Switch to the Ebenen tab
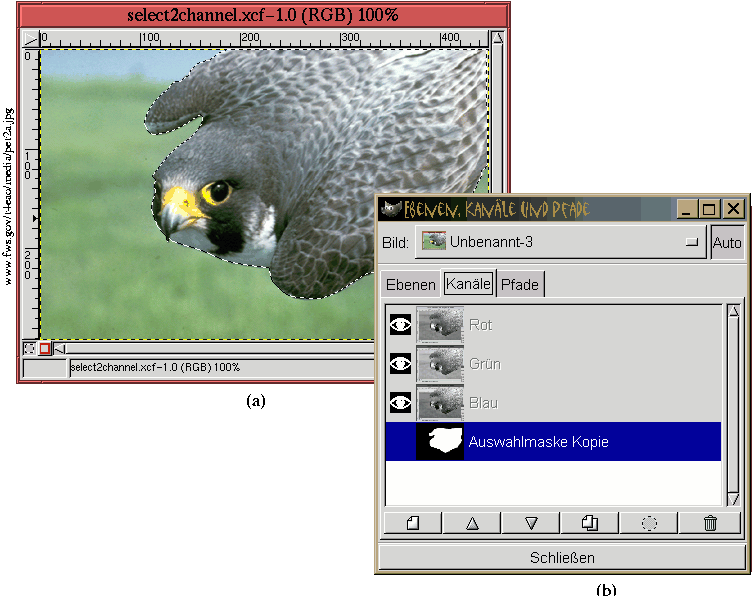The height and width of the screenshot is (596, 752). [x=410, y=285]
